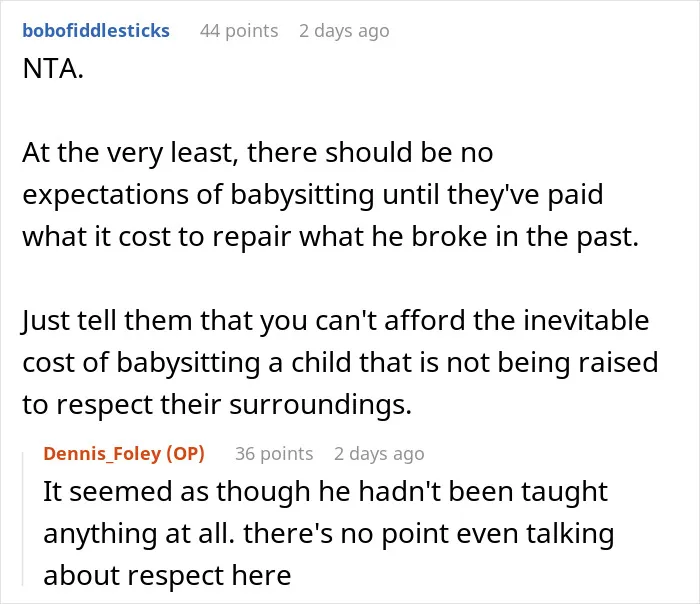Click the word "inevitable" in the top comment
The height and width of the screenshot is (604, 700).
[586, 321]
